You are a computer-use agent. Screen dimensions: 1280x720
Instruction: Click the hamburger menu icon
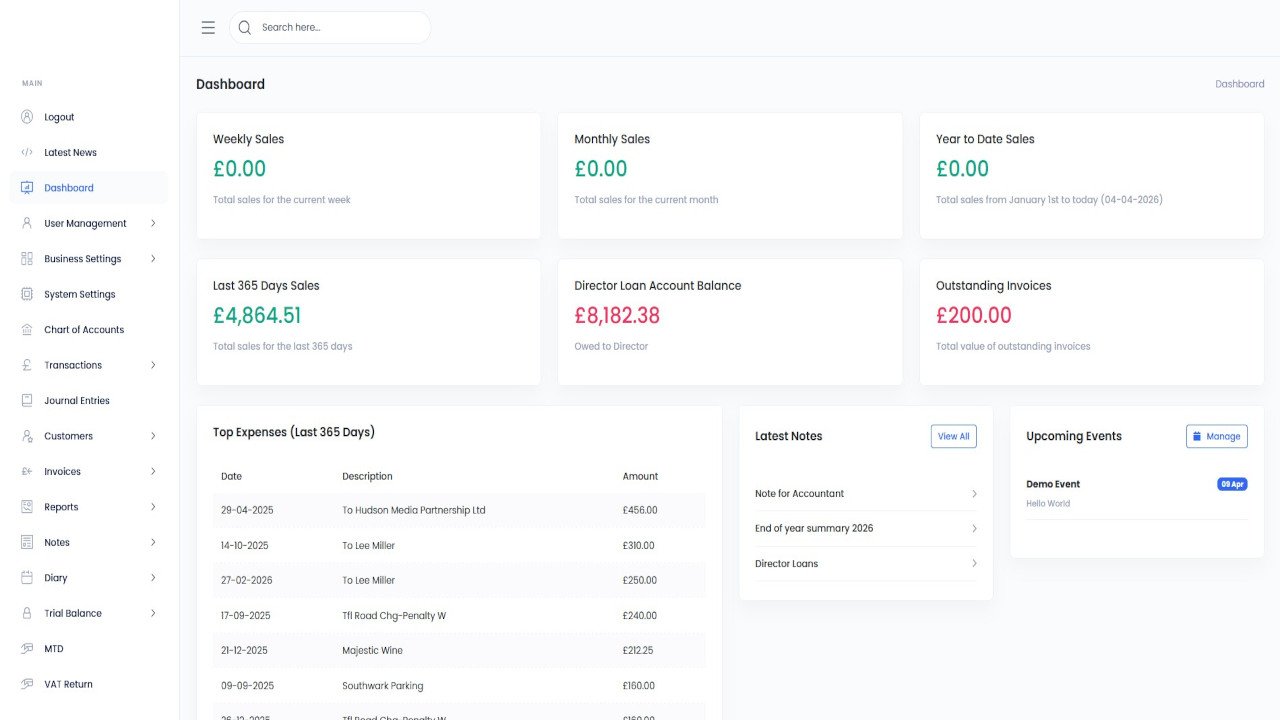click(x=208, y=28)
